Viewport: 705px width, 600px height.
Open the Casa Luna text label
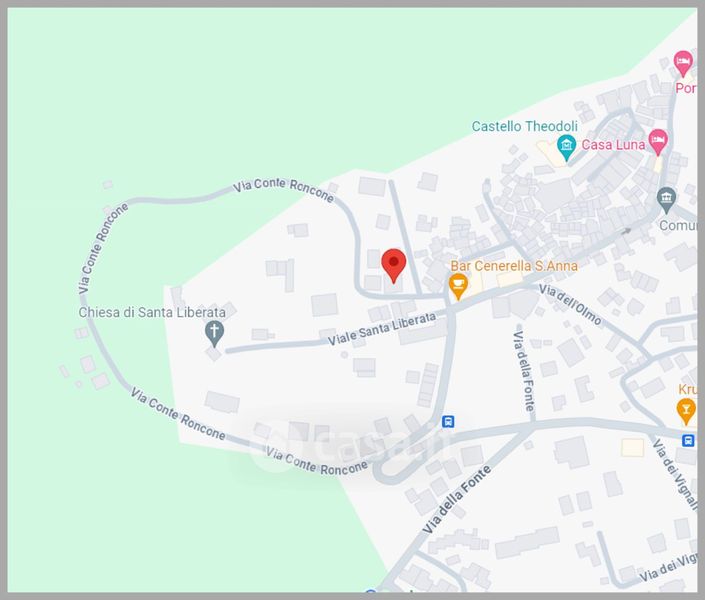coord(613,145)
